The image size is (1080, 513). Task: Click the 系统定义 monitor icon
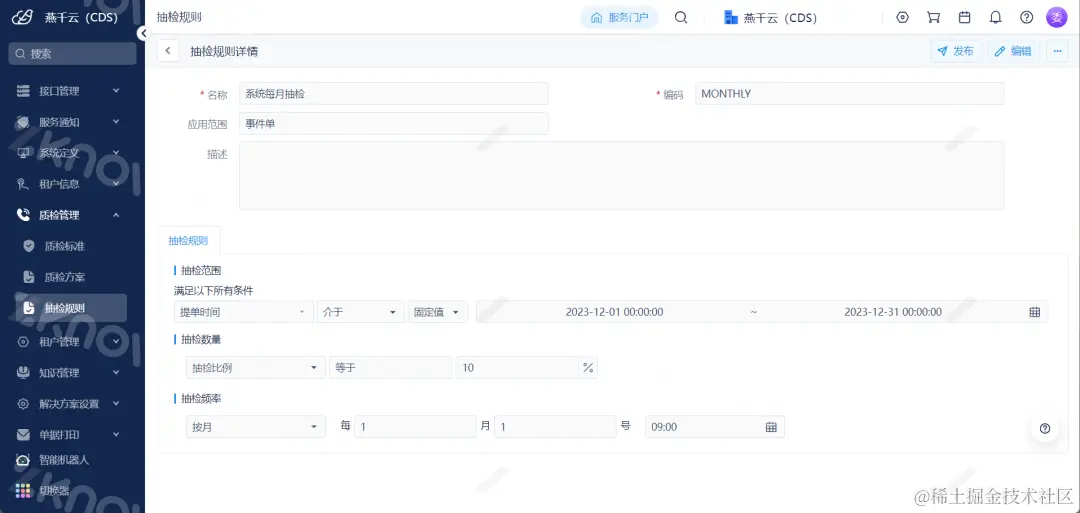click(x=23, y=153)
